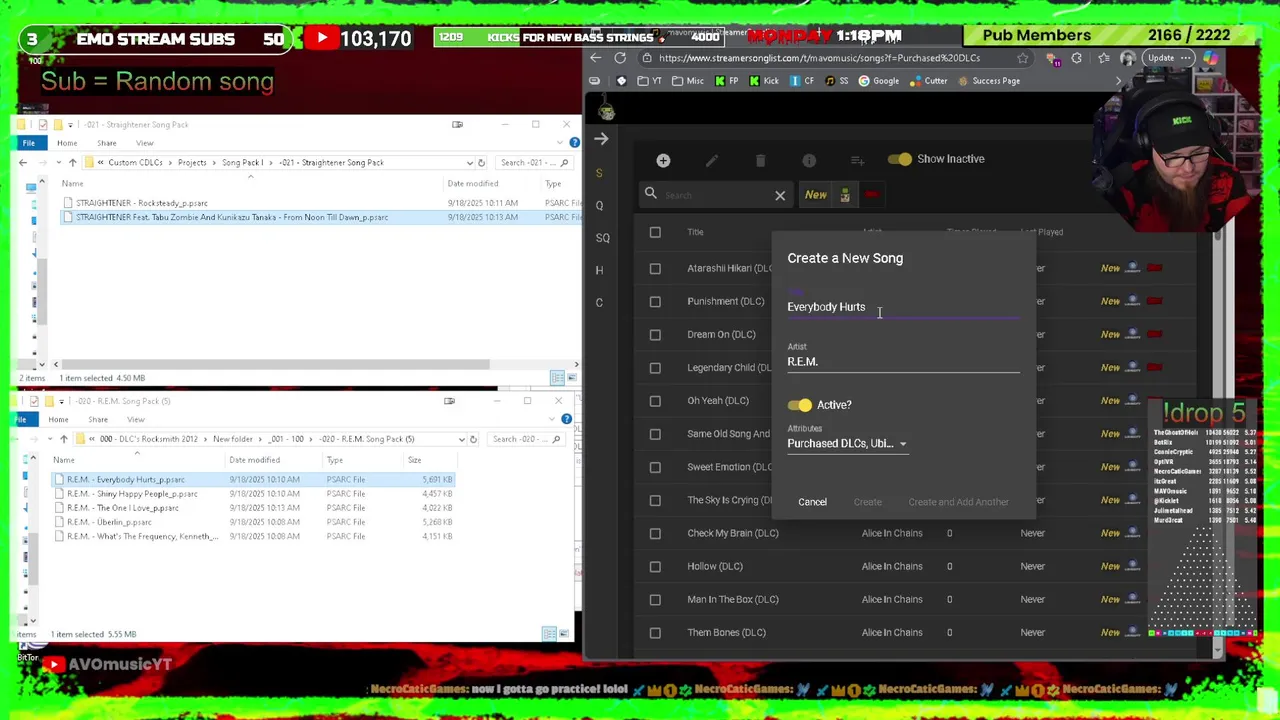Check the box for Them Bones (DLC)
The width and height of the screenshot is (1280, 720).
[655, 632]
